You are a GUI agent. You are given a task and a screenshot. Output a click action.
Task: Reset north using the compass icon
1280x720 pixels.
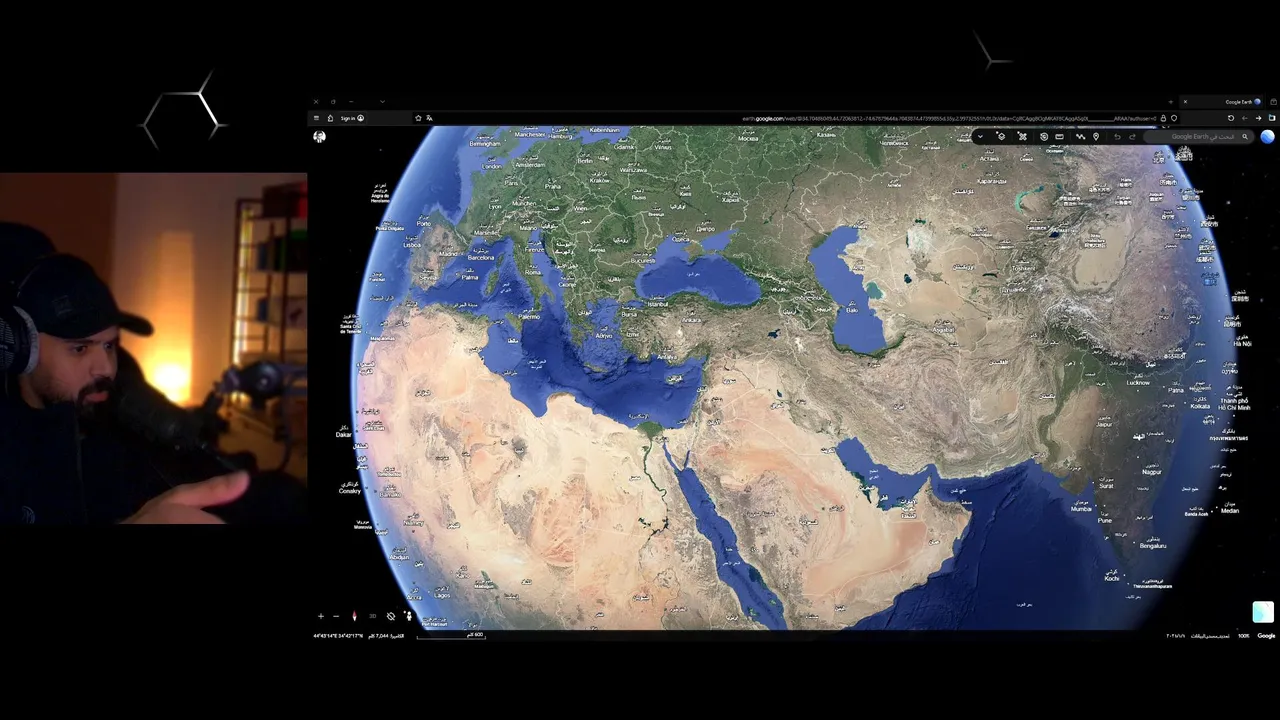pyautogui.click(x=354, y=616)
